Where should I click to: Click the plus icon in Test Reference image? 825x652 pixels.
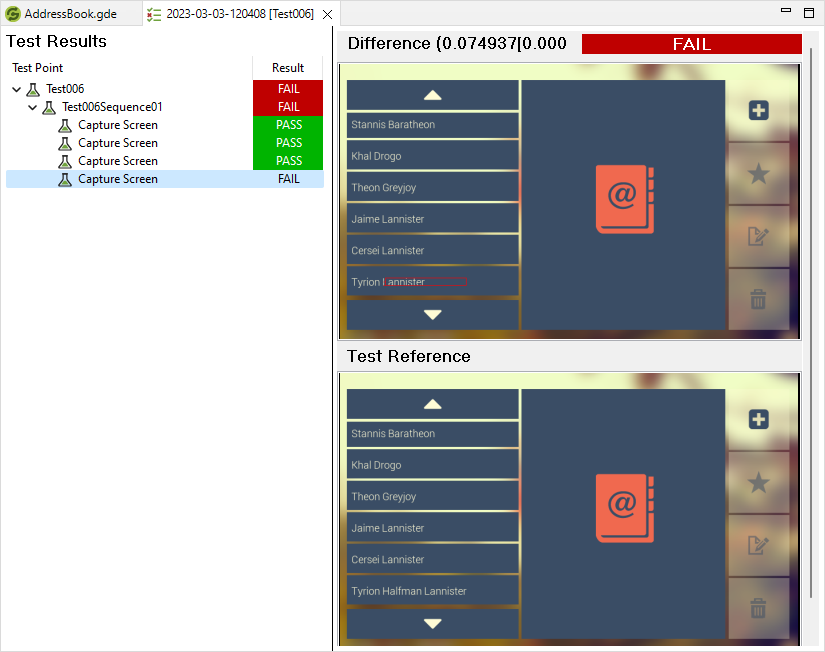tap(758, 419)
